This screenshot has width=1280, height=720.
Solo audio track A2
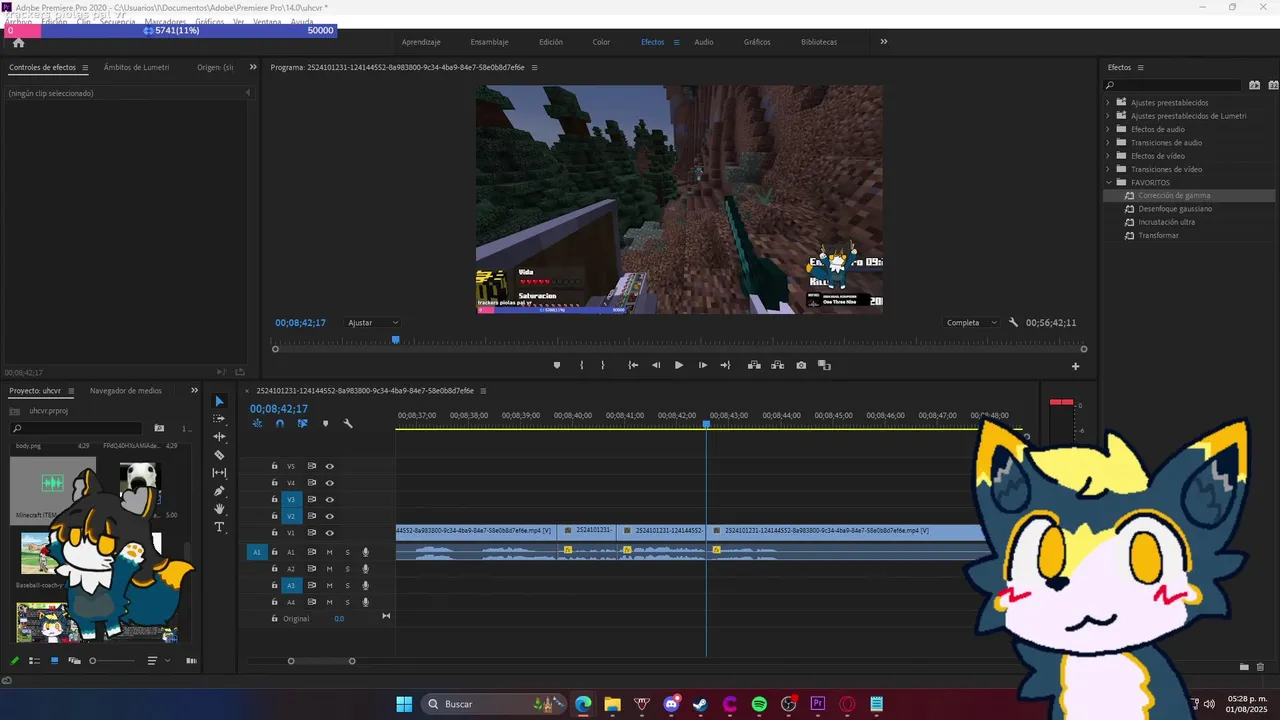(347, 569)
